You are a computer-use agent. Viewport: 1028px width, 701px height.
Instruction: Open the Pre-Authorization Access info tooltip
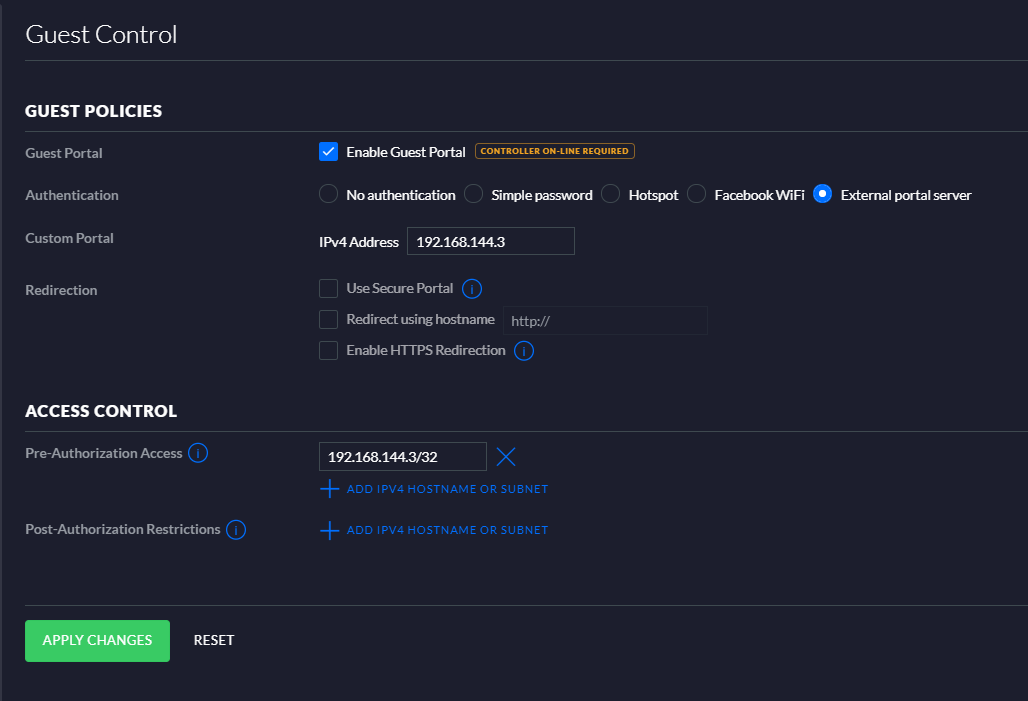click(198, 453)
